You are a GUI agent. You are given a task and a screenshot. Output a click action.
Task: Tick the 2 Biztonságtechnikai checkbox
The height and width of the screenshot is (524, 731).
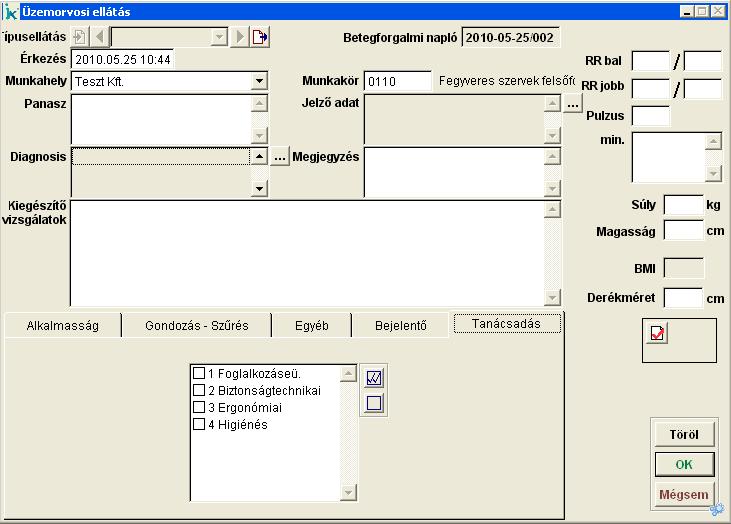(x=199, y=391)
